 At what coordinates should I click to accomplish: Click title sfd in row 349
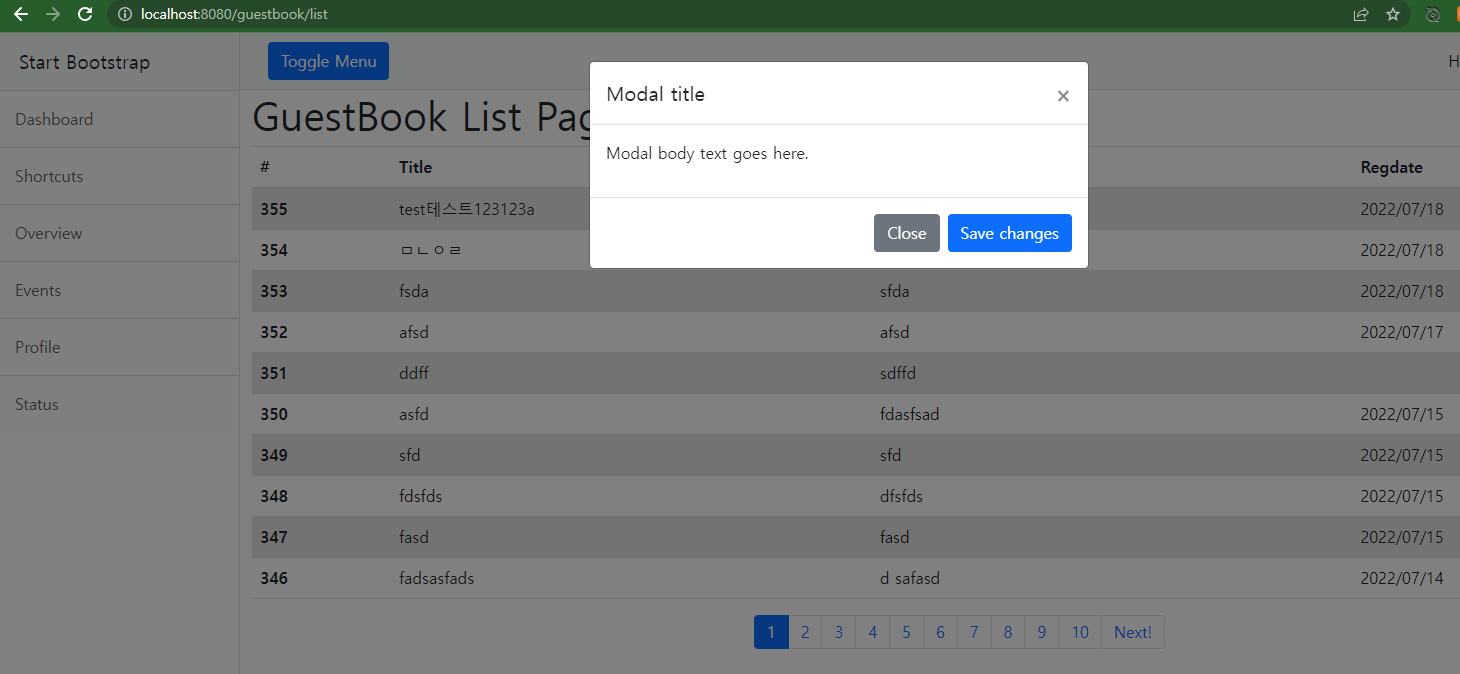tap(410, 455)
